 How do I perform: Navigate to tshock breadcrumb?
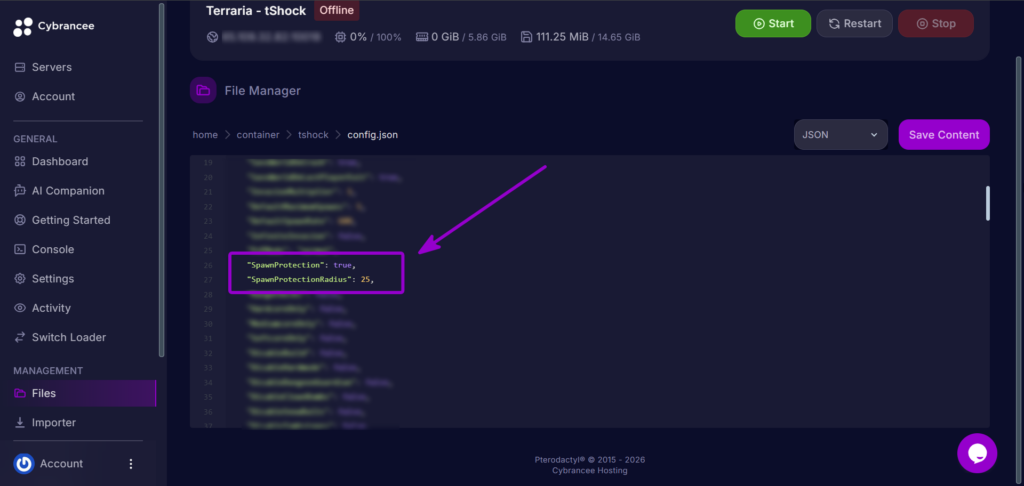(x=313, y=135)
